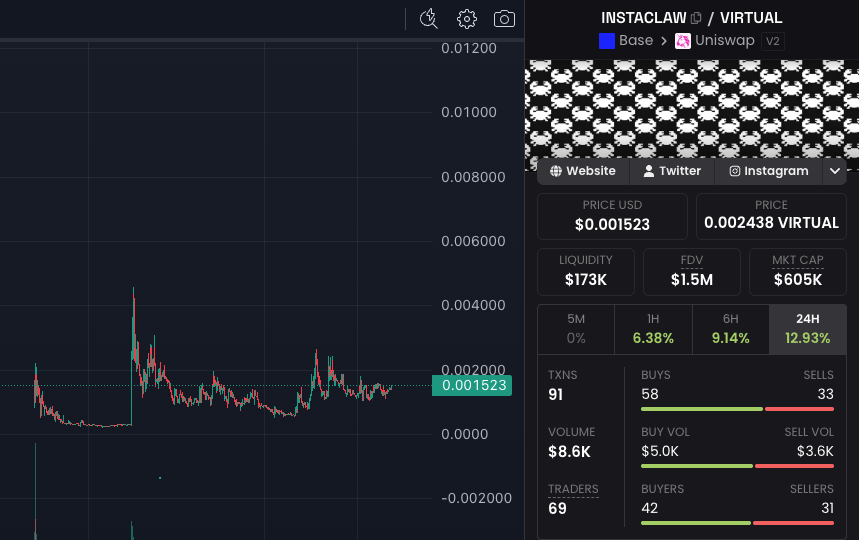859x540 pixels.
Task: Click the MKT CAP $605K box
Action: coord(798,272)
